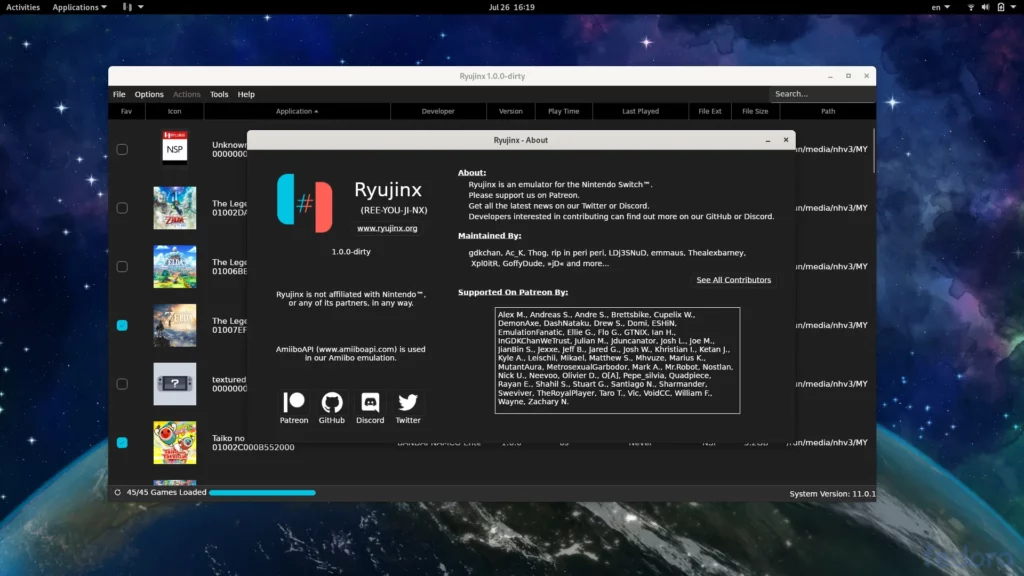This screenshot has height=576, width=1024.
Task: Select the Zelda Breath of the Wild cover
Action: [x=174, y=325]
